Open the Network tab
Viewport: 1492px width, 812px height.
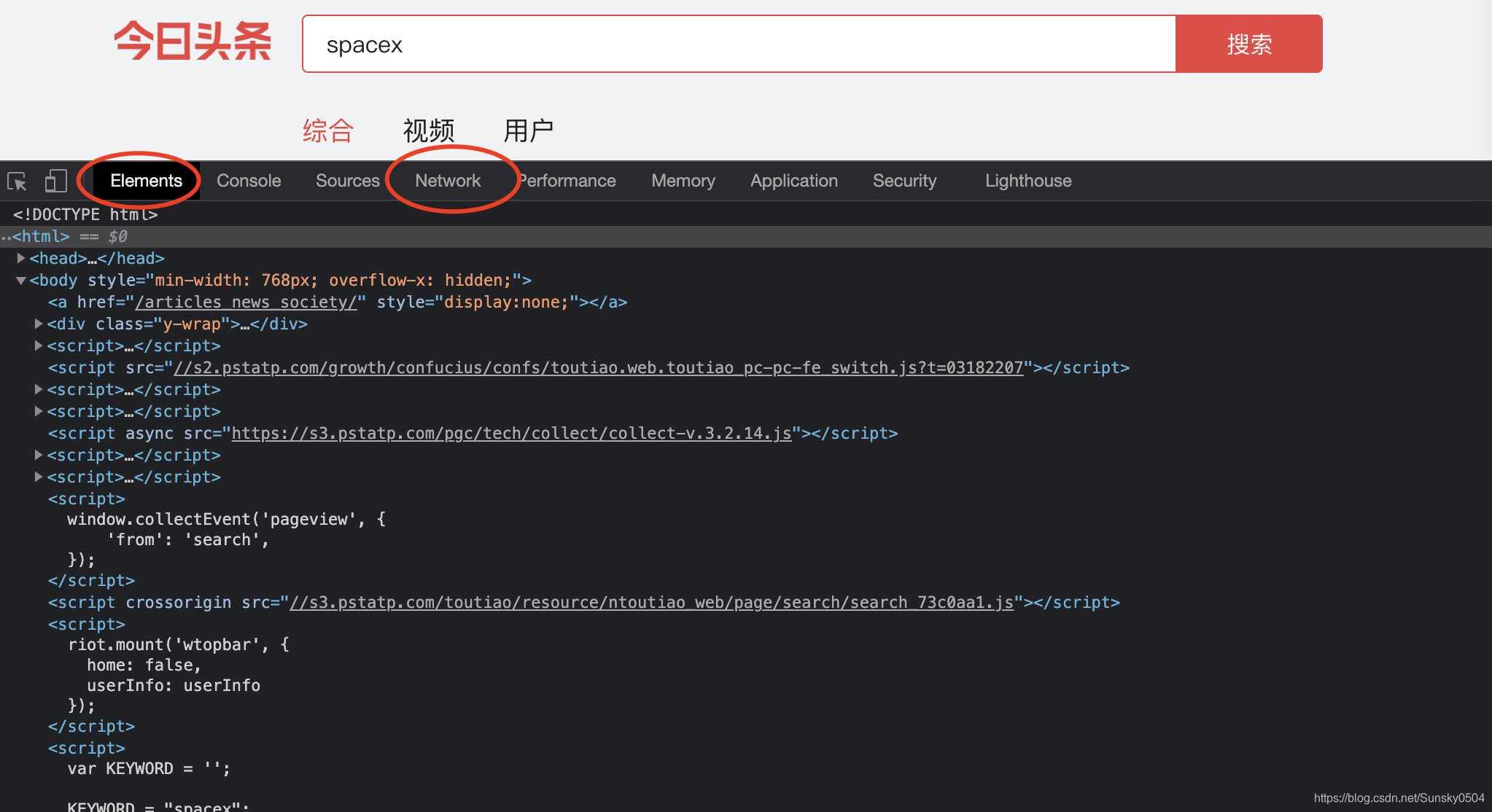[x=448, y=181]
